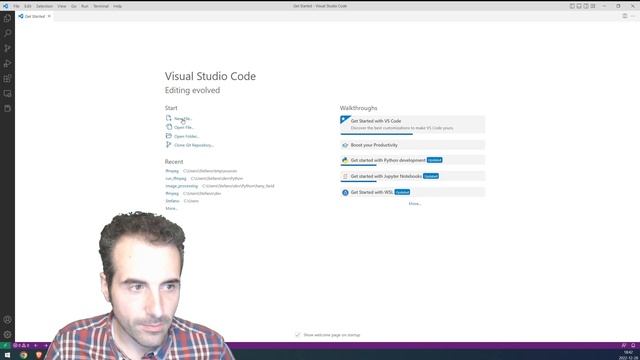The width and height of the screenshot is (640, 360).
Task: Open the Go menu
Action: (73, 6)
